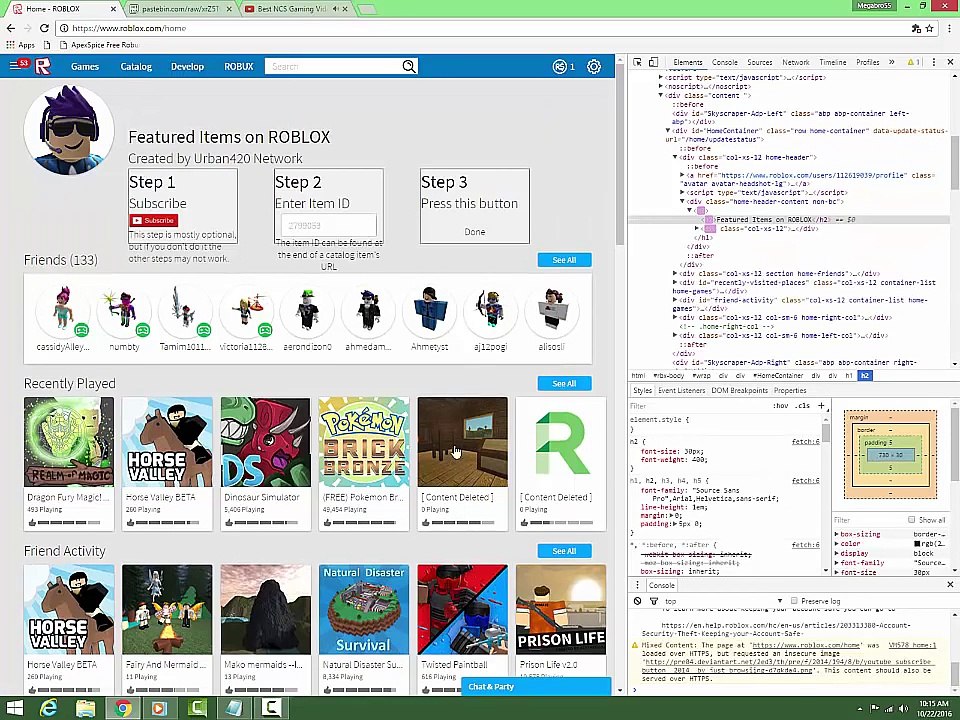Click See All next to Friends
The image size is (960, 720).
point(564,260)
